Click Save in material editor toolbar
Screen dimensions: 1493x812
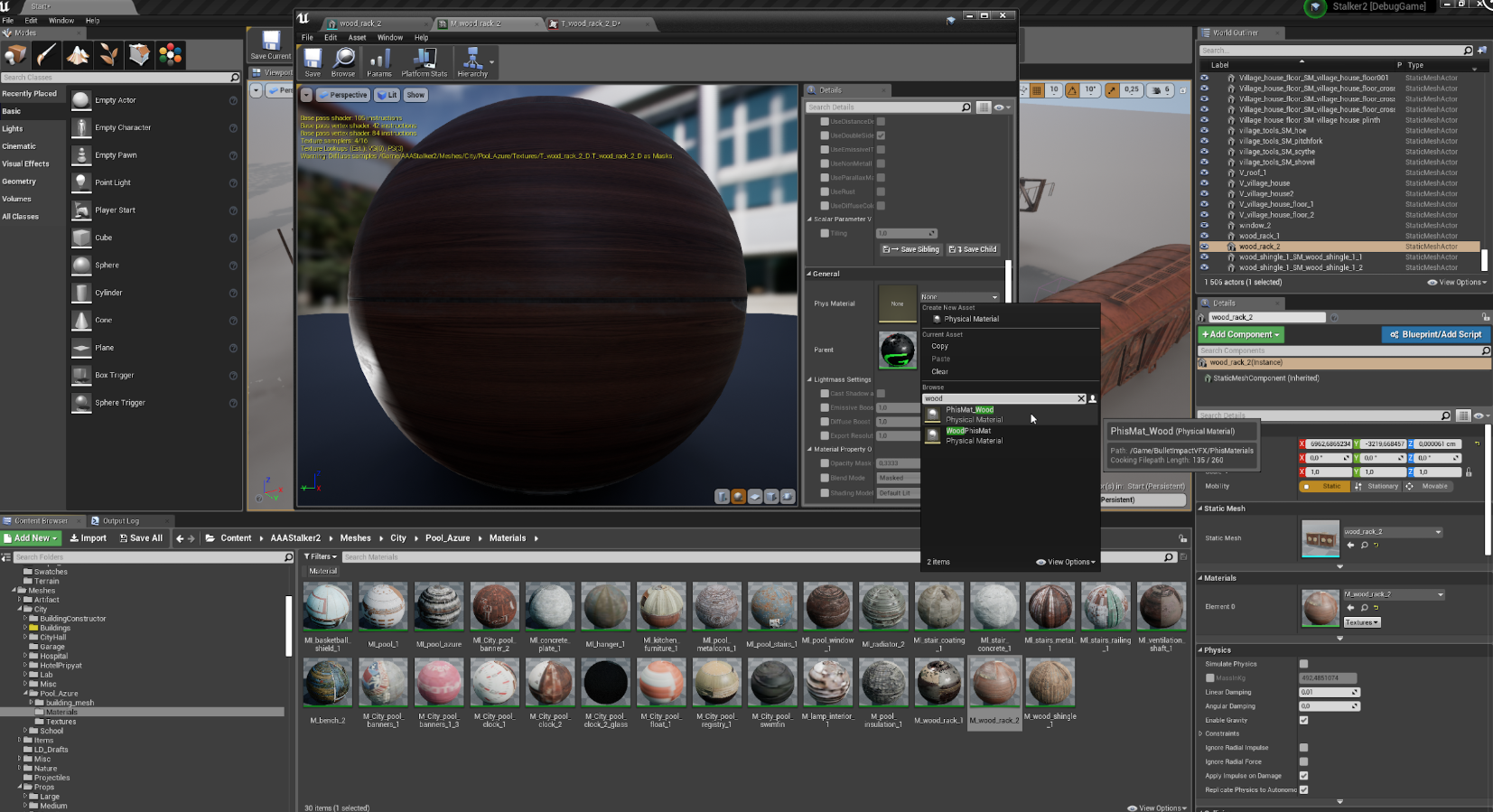click(313, 61)
